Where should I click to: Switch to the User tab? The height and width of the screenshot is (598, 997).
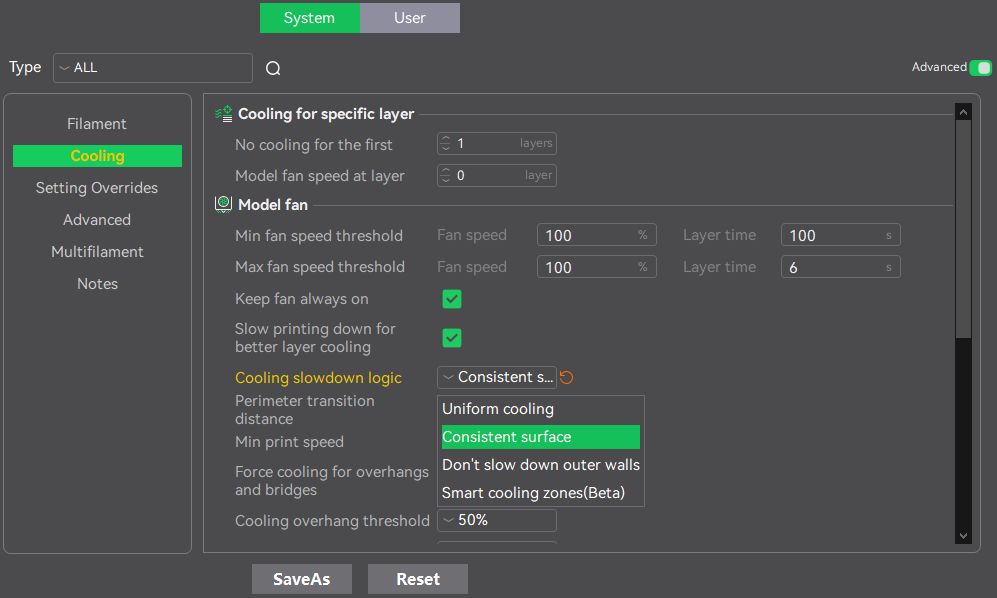pyautogui.click(x=410, y=18)
